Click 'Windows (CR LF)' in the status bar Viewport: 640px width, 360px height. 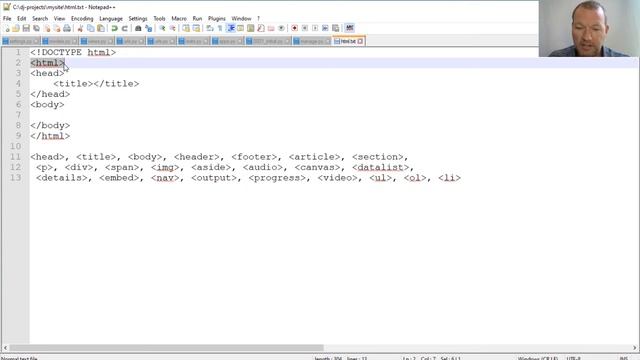tap(538, 358)
